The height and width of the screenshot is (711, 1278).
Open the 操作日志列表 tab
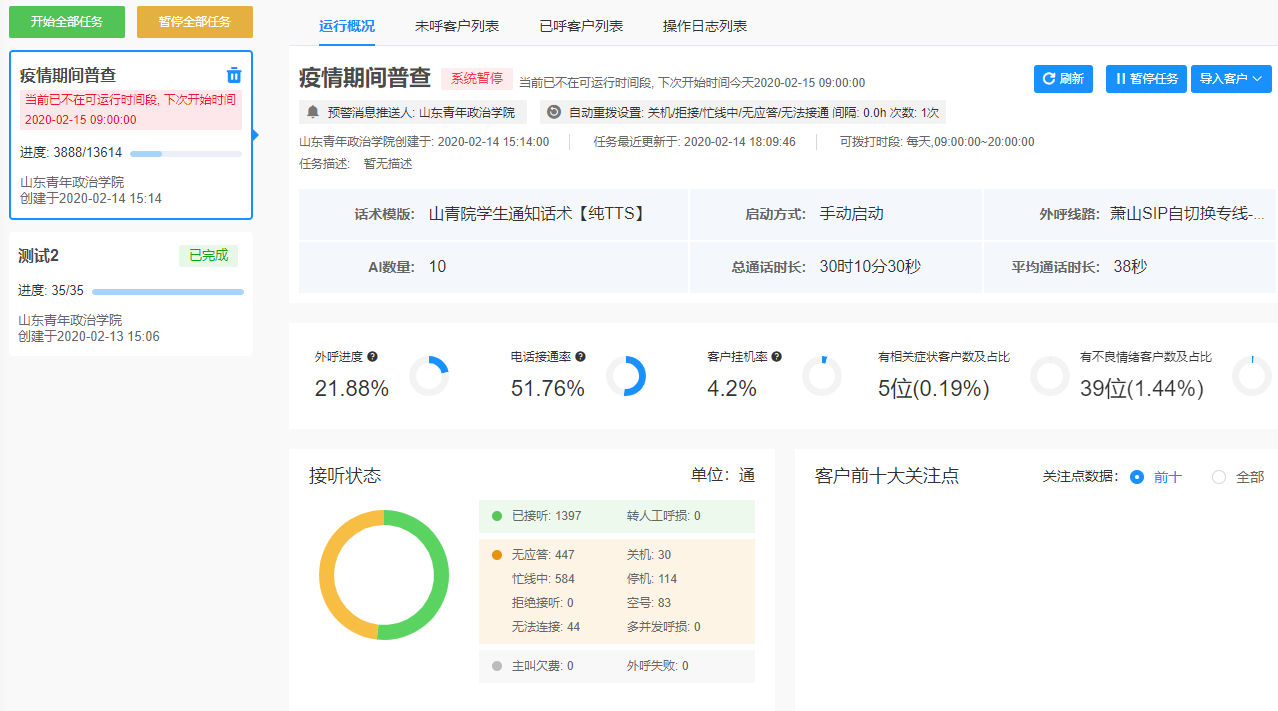705,26
